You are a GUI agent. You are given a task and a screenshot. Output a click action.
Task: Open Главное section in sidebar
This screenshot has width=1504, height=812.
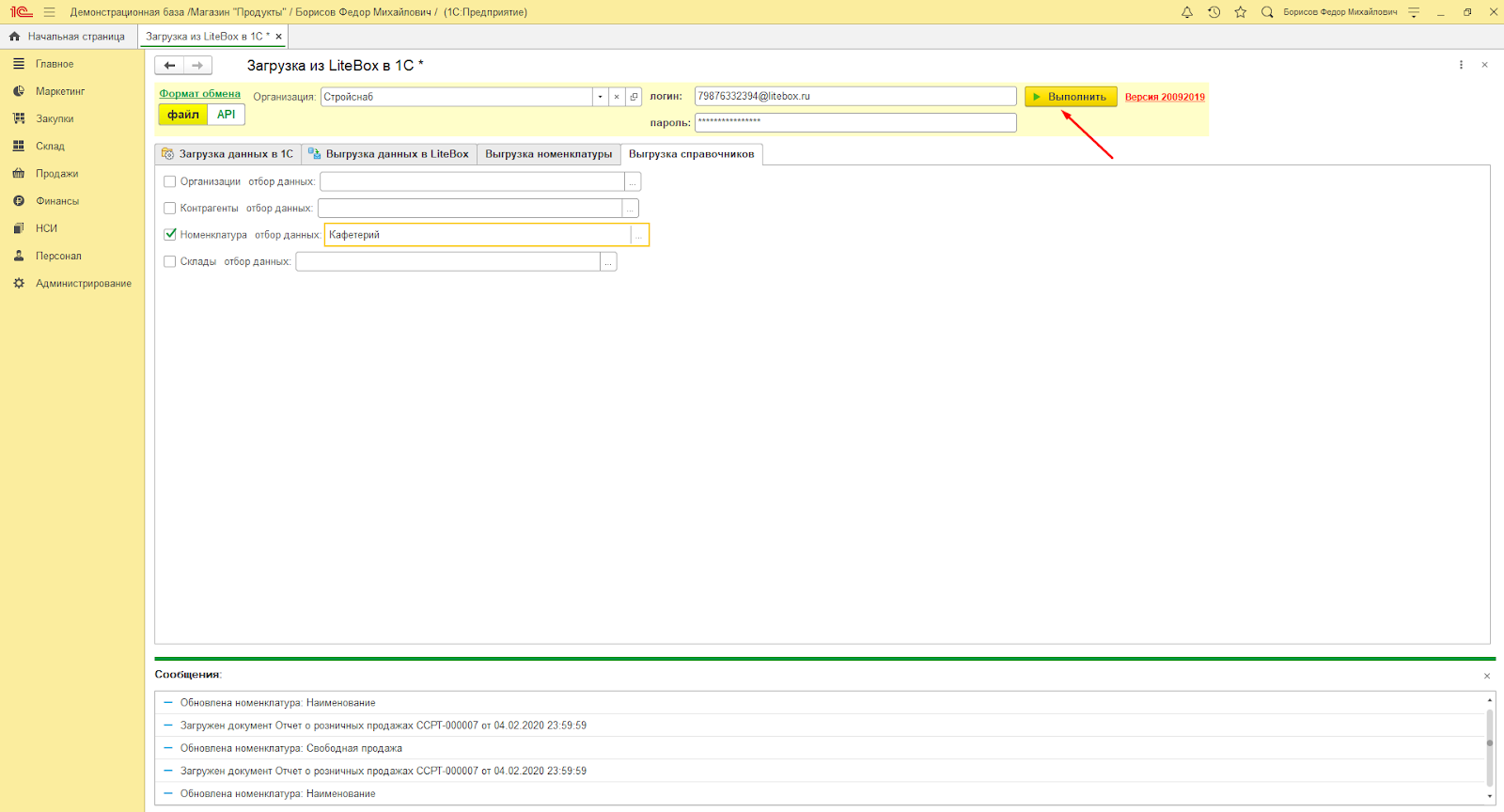pos(55,64)
